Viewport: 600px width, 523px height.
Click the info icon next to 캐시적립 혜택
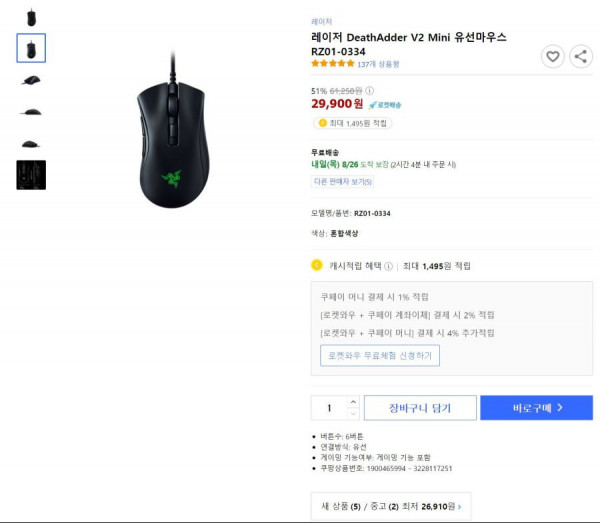(x=388, y=266)
